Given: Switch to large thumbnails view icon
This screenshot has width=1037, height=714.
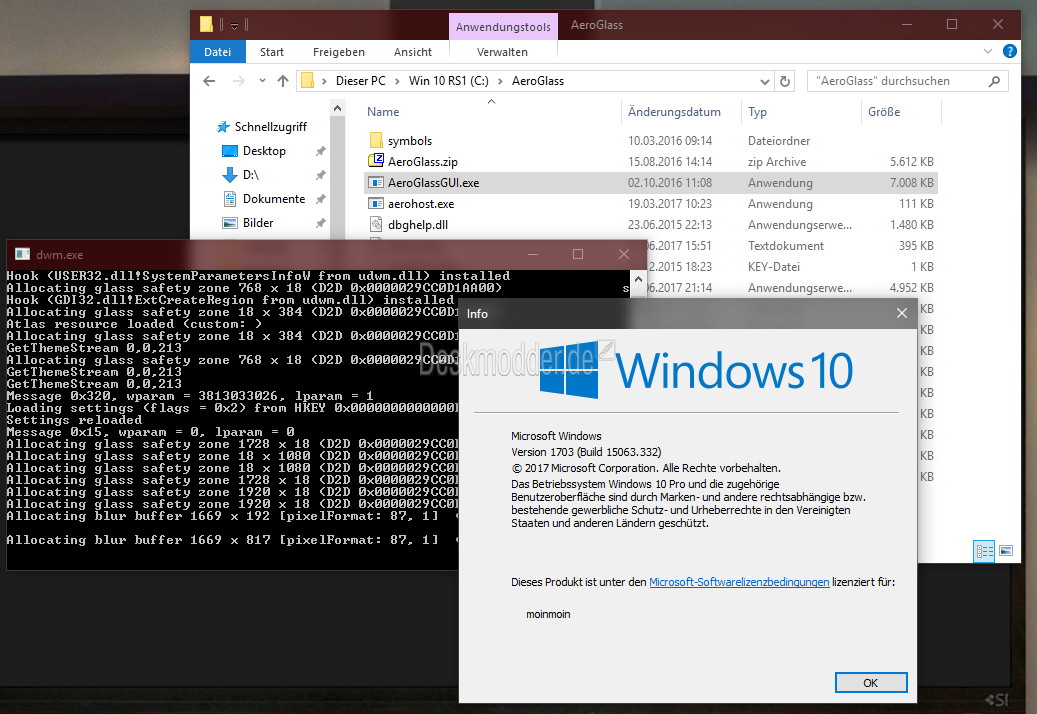Looking at the screenshot, I should click(1006, 551).
